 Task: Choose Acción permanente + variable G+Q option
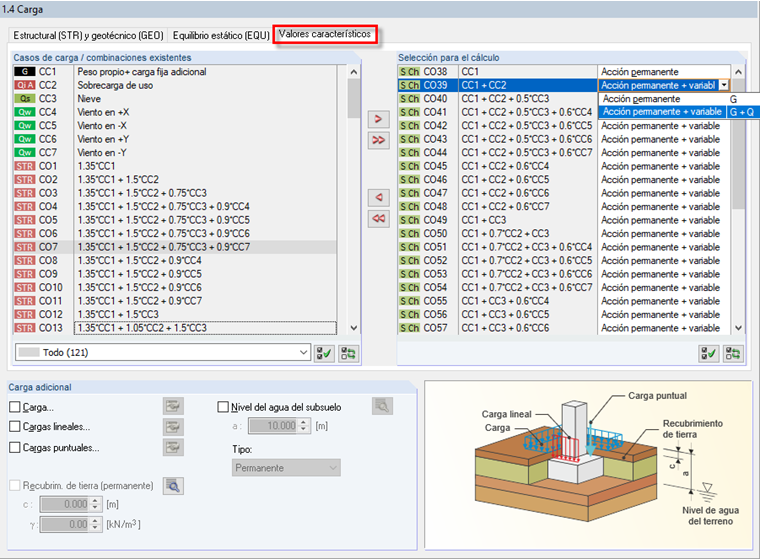point(679,112)
